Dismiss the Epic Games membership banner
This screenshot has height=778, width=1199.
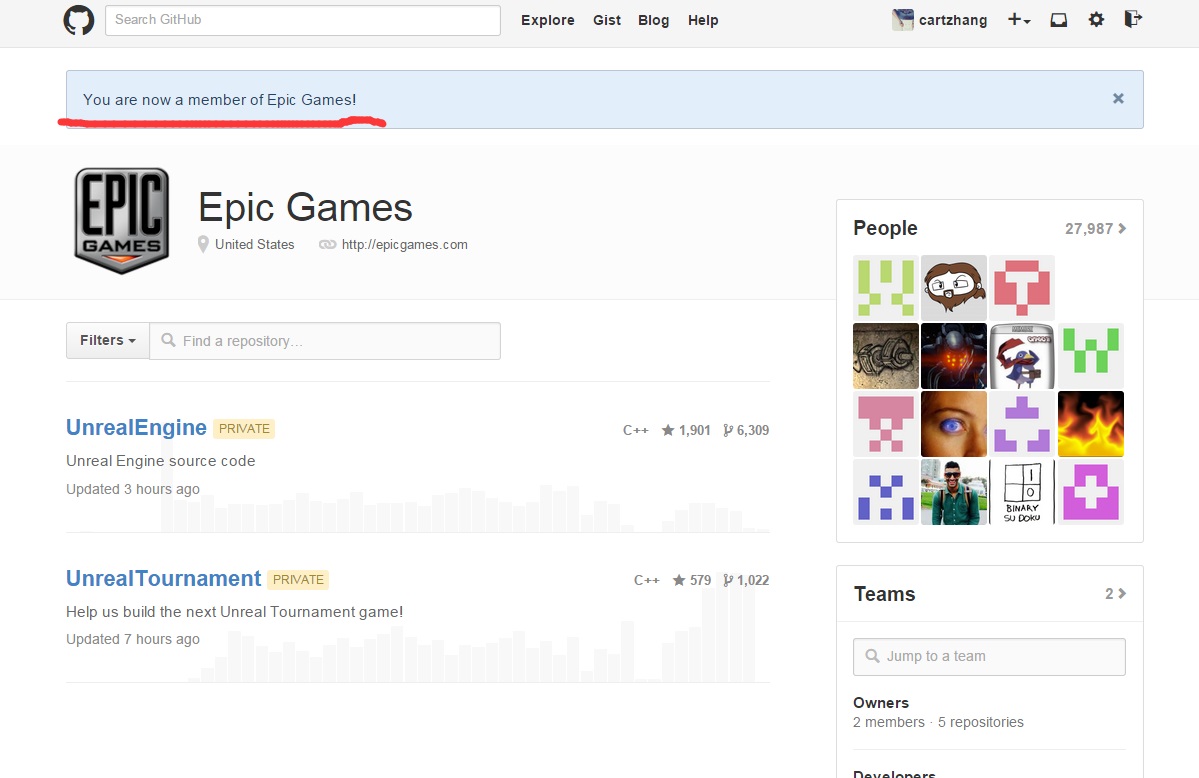(1118, 98)
